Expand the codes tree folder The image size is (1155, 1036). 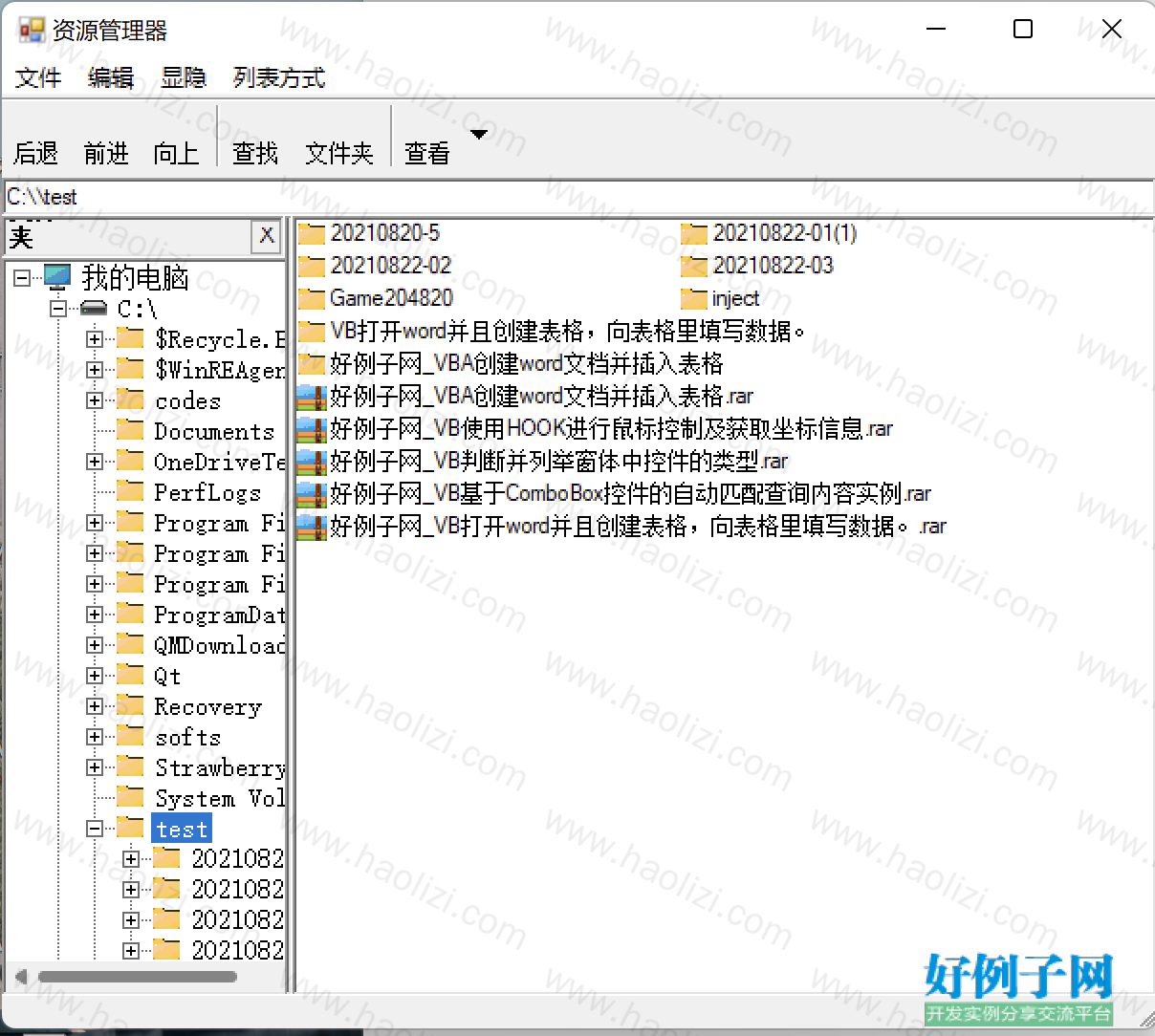pos(95,400)
